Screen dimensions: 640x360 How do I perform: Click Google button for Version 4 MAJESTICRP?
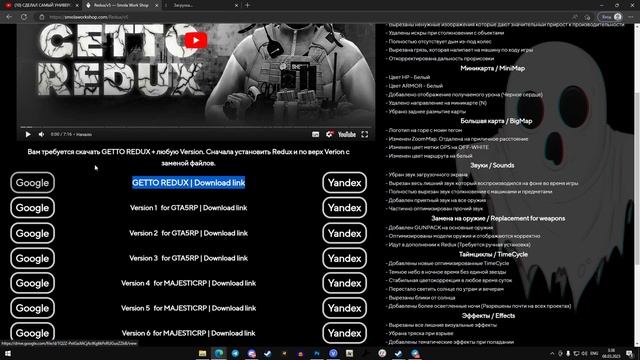pos(33,283)
